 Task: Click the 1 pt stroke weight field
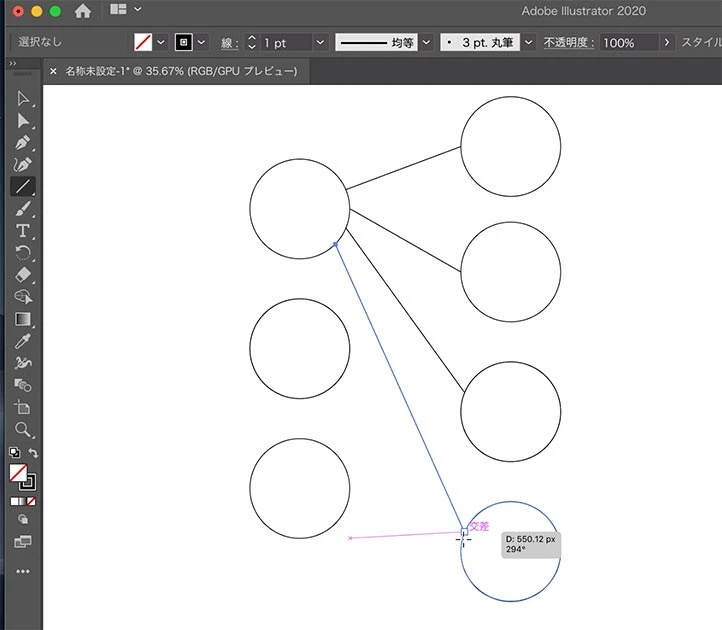pos(286,43)
